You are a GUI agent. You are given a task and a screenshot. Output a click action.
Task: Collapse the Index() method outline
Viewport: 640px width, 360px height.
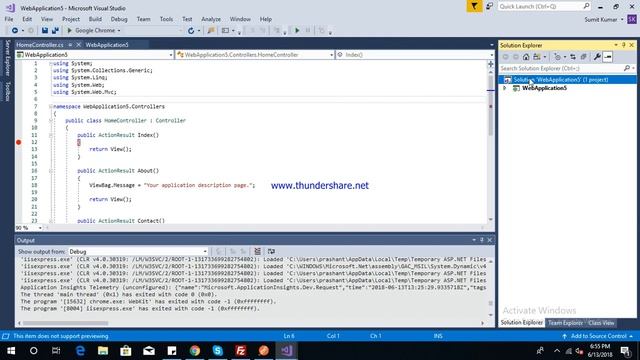tap(51, 135)
